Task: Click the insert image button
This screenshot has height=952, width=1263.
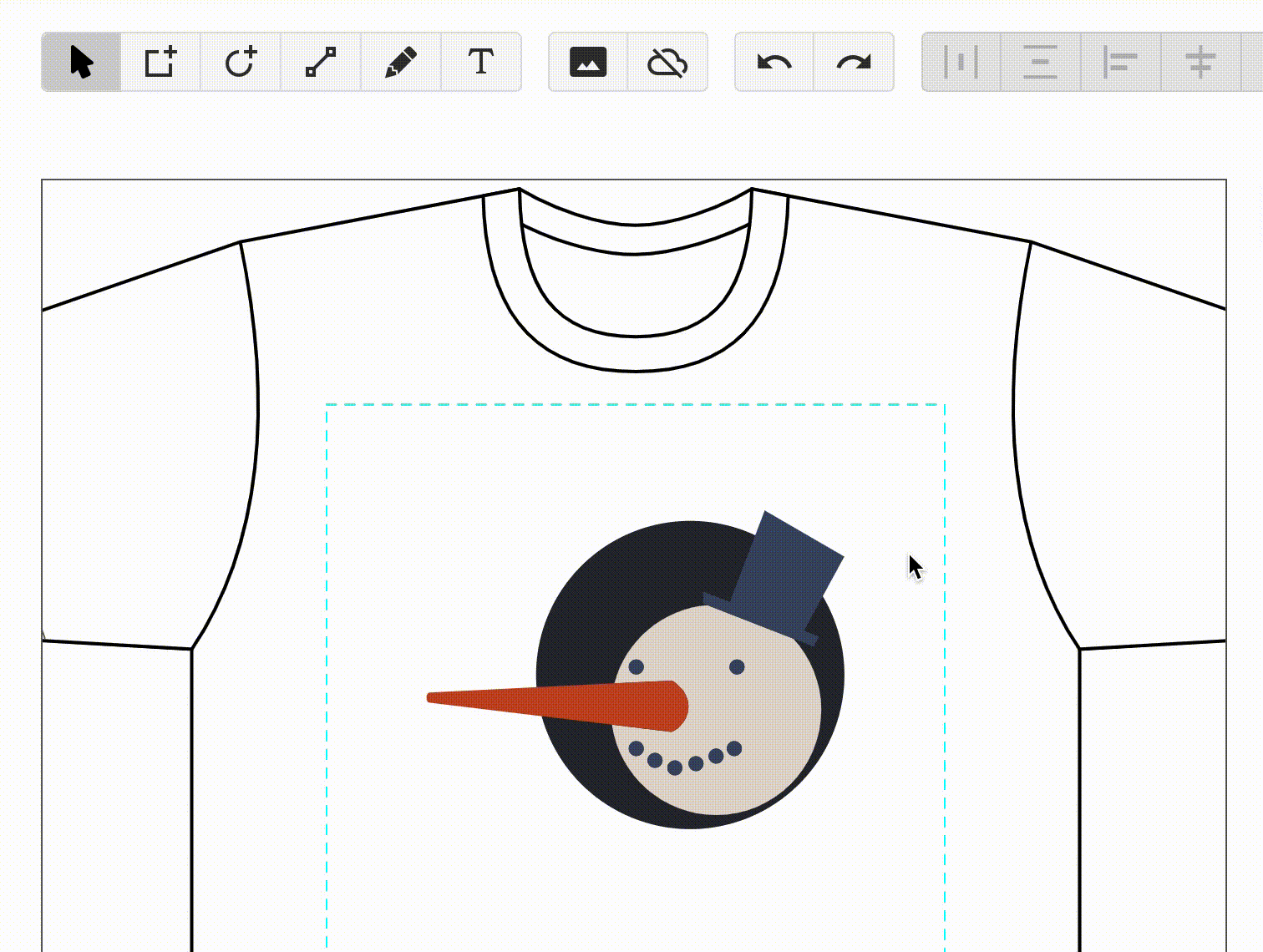Action: (587, 63)
